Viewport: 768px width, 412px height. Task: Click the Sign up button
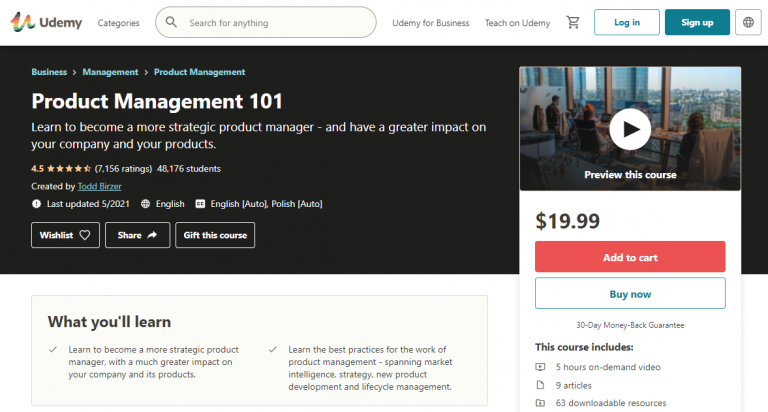coord(697,22)
